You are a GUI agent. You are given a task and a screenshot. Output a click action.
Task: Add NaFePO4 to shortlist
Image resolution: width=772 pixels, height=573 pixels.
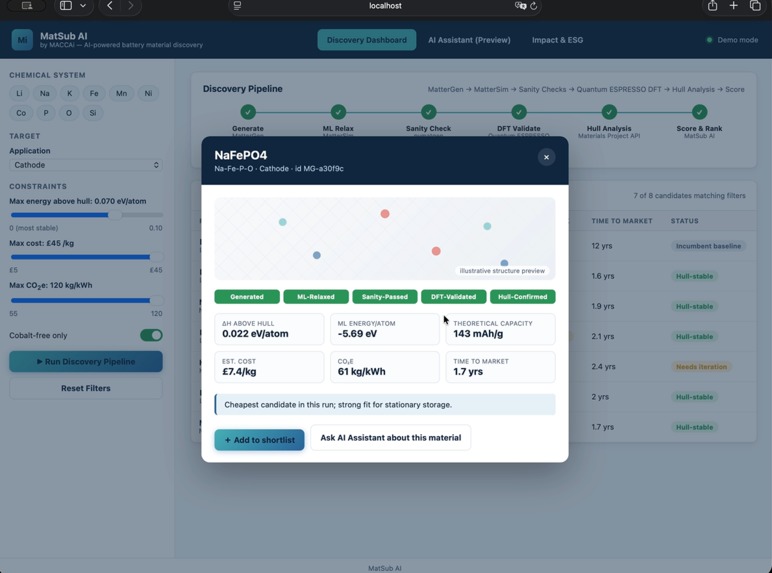[x=259, y=440]
